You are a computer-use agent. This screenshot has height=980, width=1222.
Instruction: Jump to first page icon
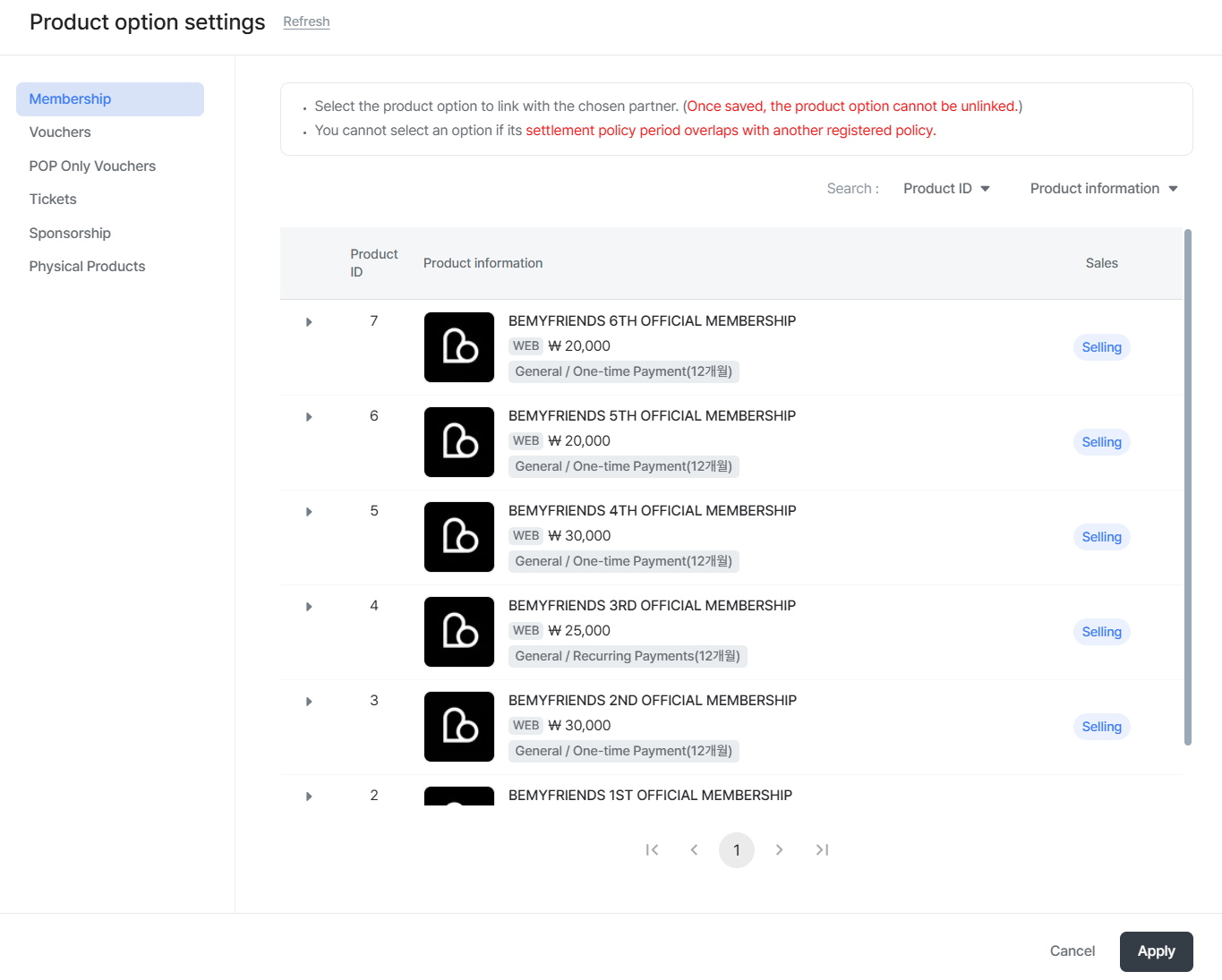[x=652, y=850]
